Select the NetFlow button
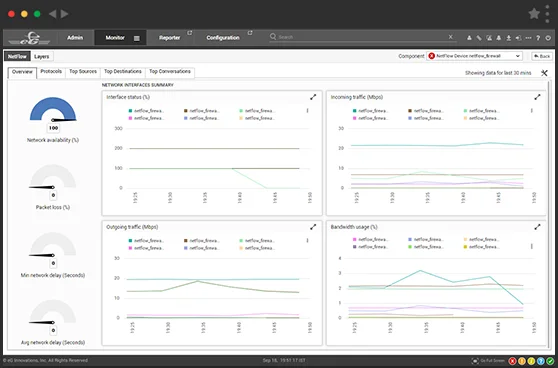The height and width of the screenshot is (368, 558). point(17,56)
